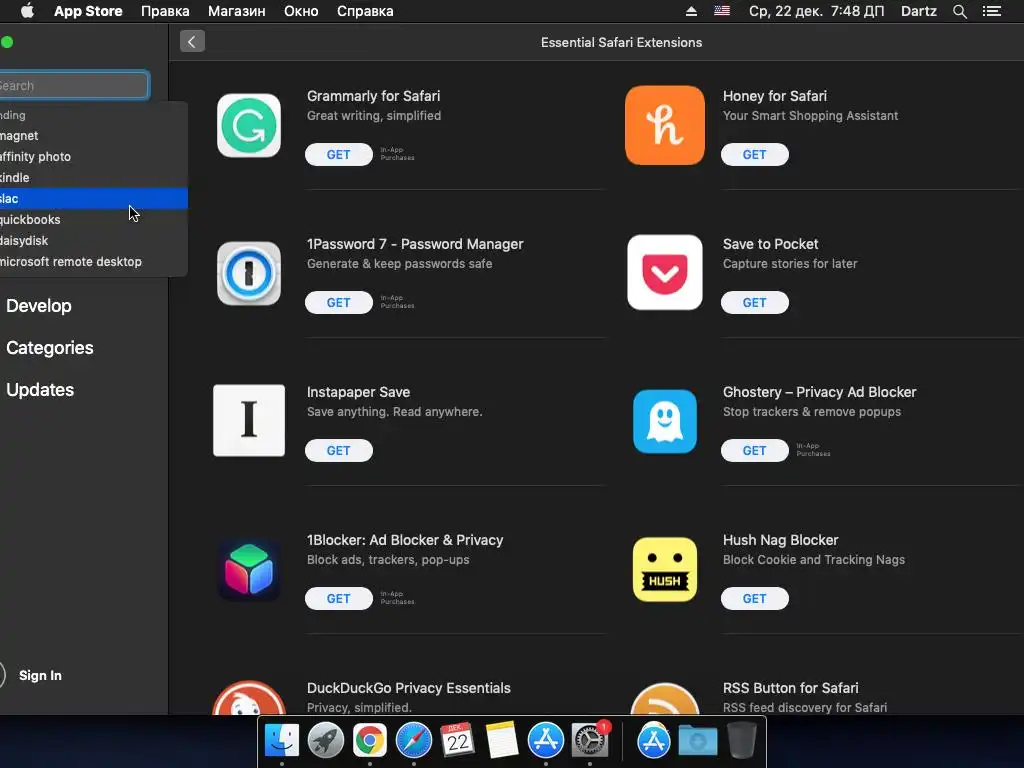
Task: Go to the Updates sidebar section
Action: pos(40,390)
